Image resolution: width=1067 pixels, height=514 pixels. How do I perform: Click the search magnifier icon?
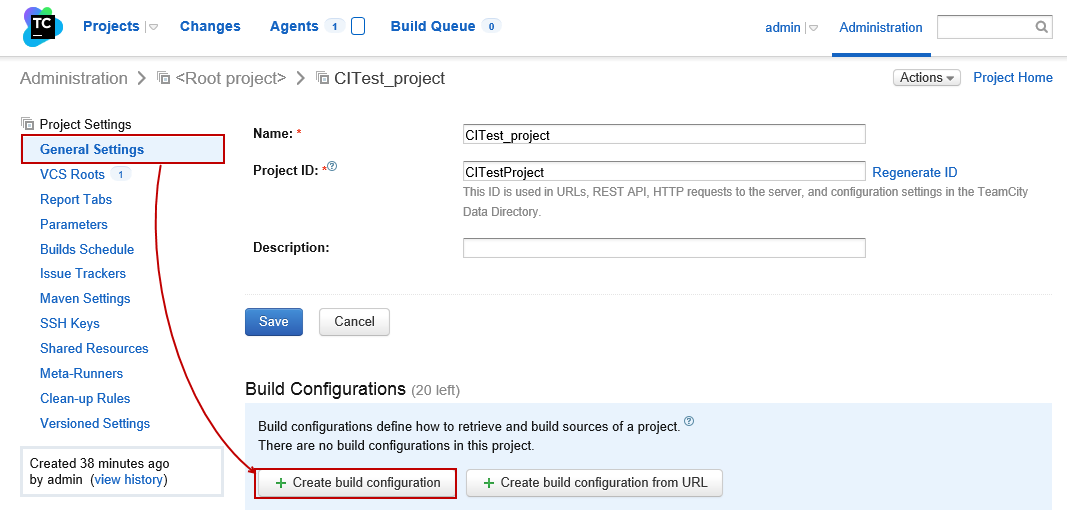click(1041, 27)
